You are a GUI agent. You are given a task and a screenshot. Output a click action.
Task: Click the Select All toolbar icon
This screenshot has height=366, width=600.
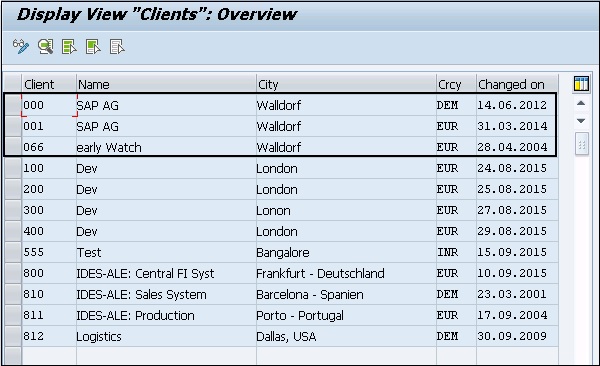coord(69,47)
